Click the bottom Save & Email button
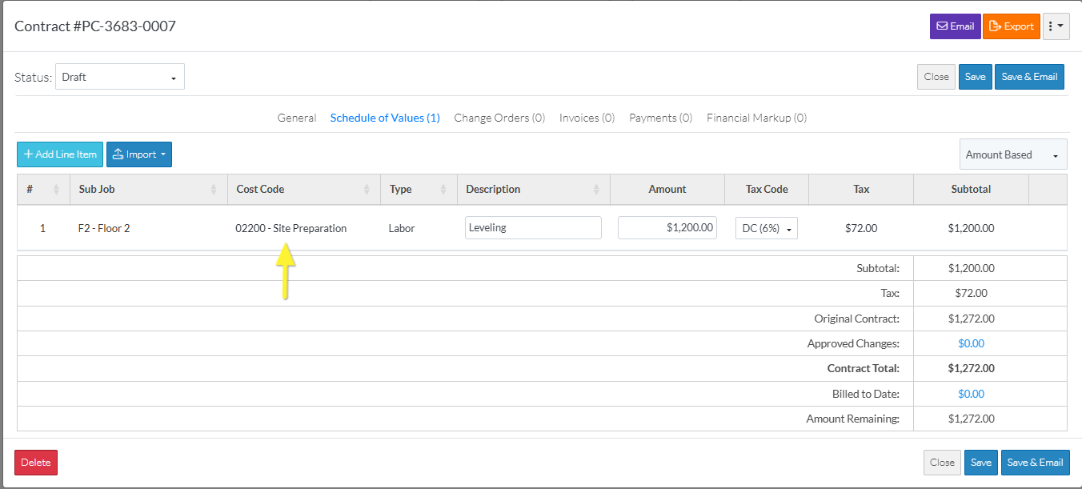This screenshot has height=489, width=1082. click(1035, 463)
